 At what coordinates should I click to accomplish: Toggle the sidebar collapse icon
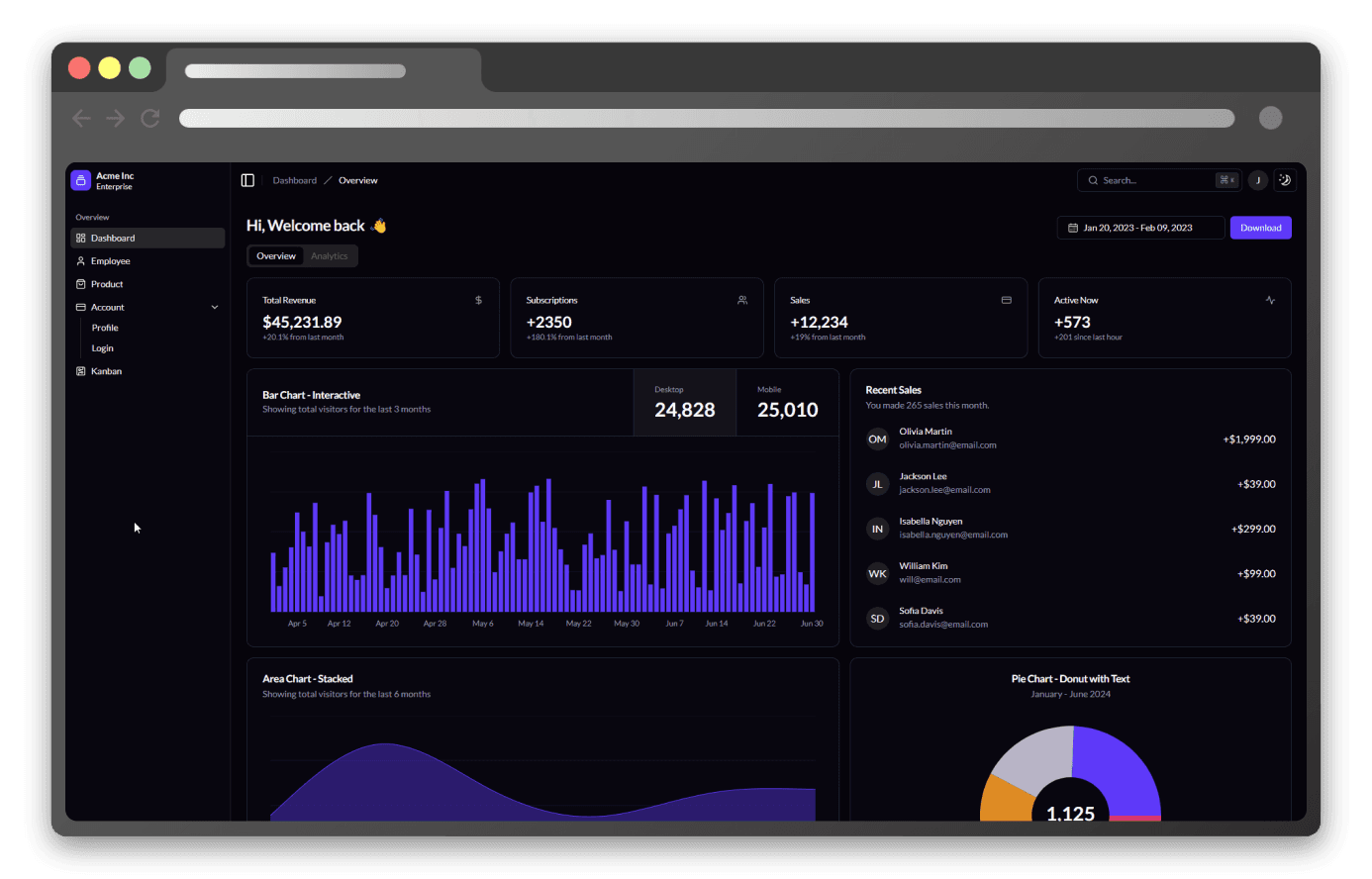point(247,180)
